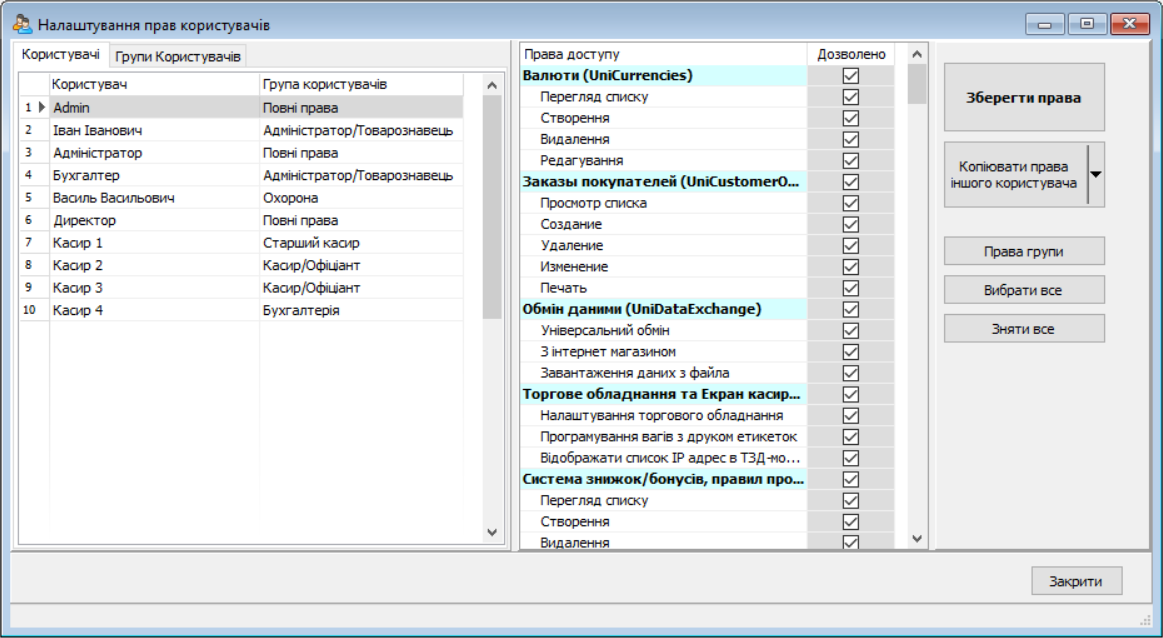Toggle the З інтернет магазином checkbox
Screen dimensions: 1163x638
[x=851, y=352]
